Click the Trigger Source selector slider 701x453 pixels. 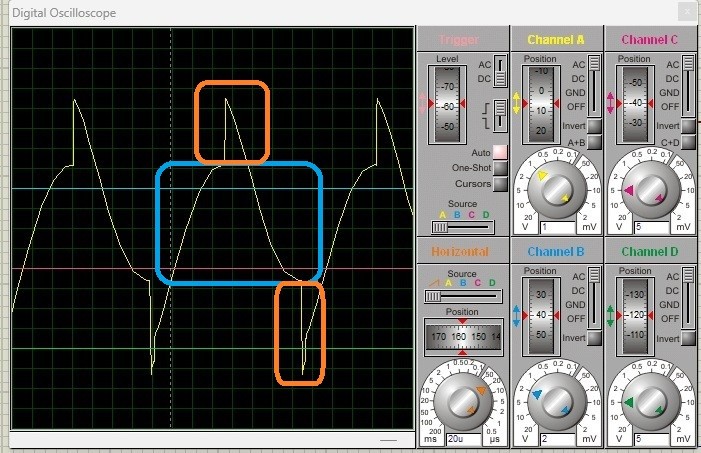[463, 227]
